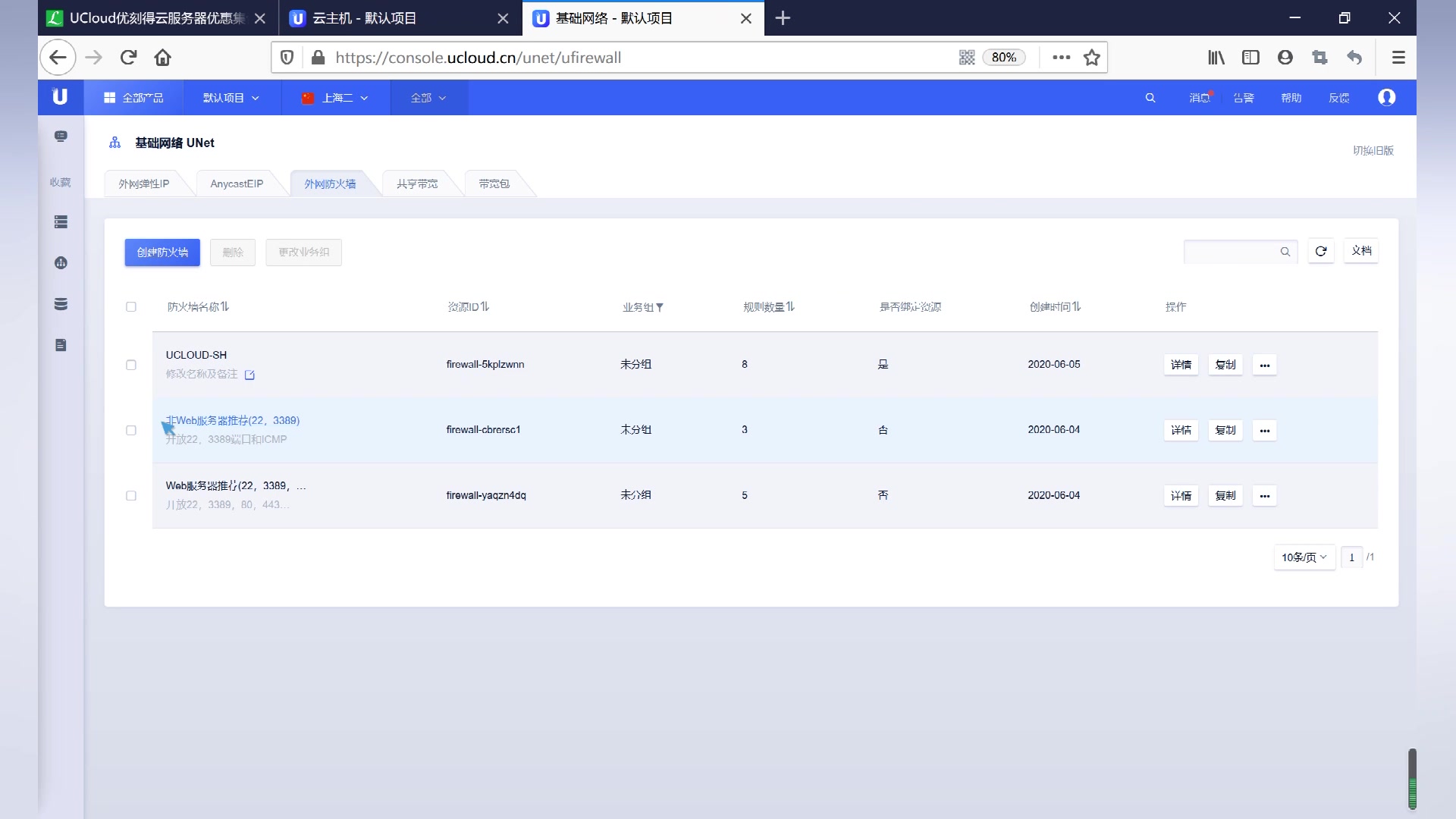Open 详情 details for UCLOUD-SH
1456x819 pixels.
[1181, 365]
